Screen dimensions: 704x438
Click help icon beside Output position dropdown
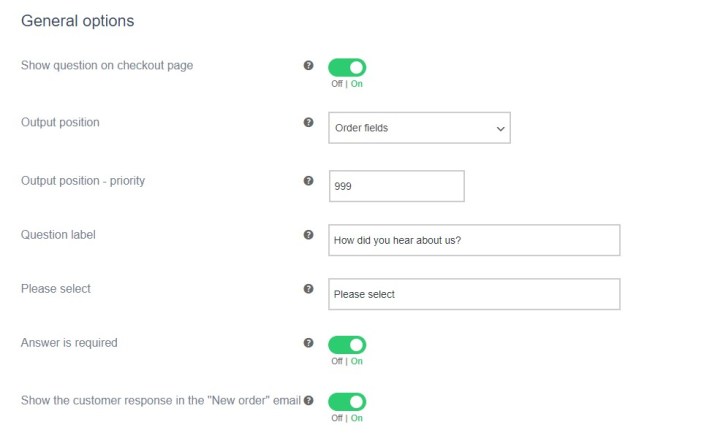point(308,123)
